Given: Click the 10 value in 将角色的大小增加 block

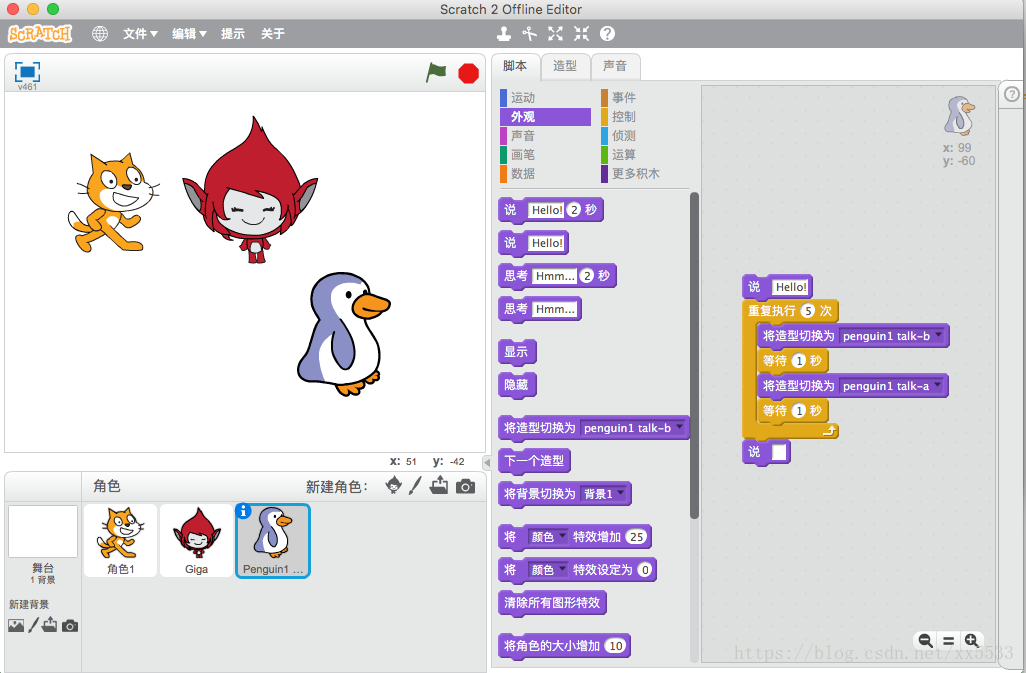Looking at the screenshot, I should (x=616, y=646).
